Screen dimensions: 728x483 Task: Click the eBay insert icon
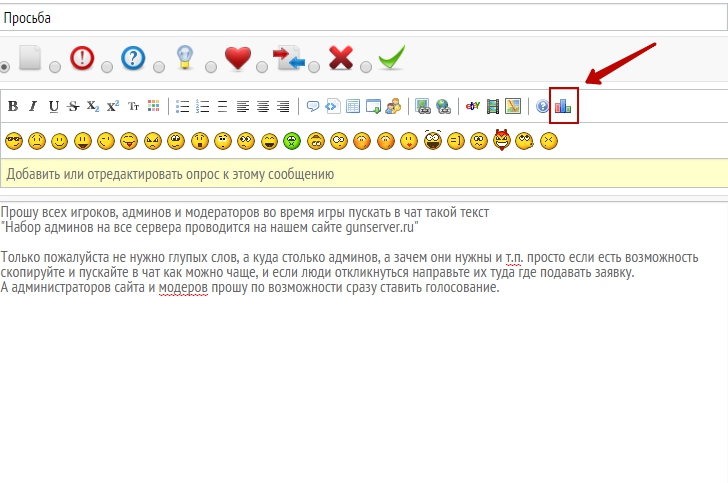[x=473, y=106]
